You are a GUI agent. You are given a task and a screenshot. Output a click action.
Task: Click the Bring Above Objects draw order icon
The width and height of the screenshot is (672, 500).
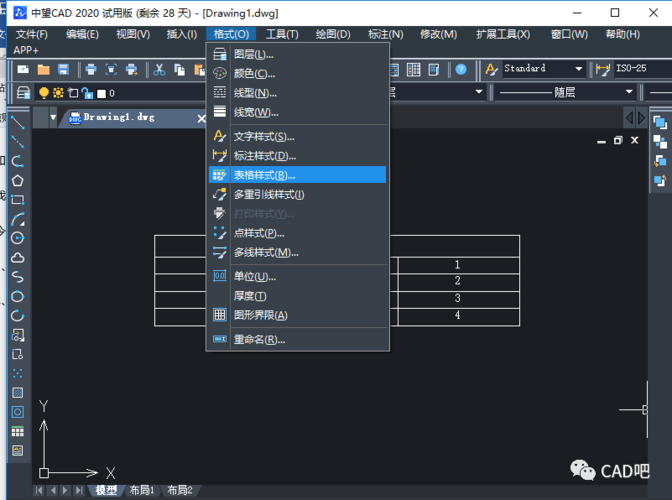pyautogui.click(x=660, y=161)
